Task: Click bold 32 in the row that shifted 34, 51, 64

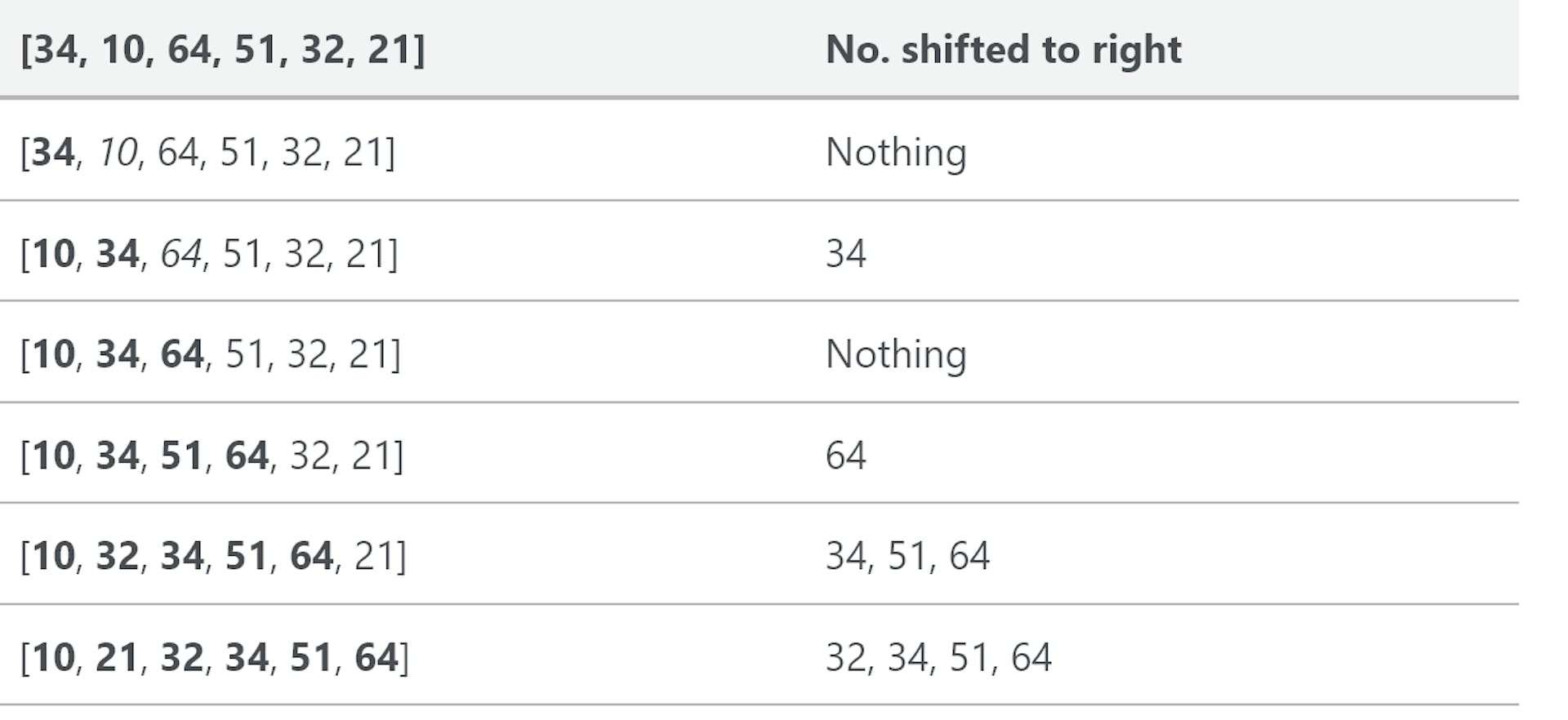Action: pos(117,557)
